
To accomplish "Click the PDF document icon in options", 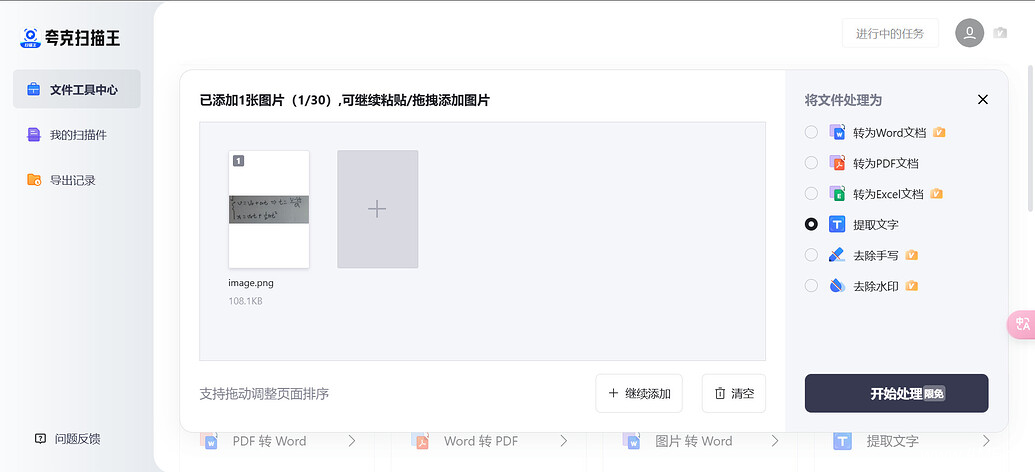I will [x=837, y=163].
